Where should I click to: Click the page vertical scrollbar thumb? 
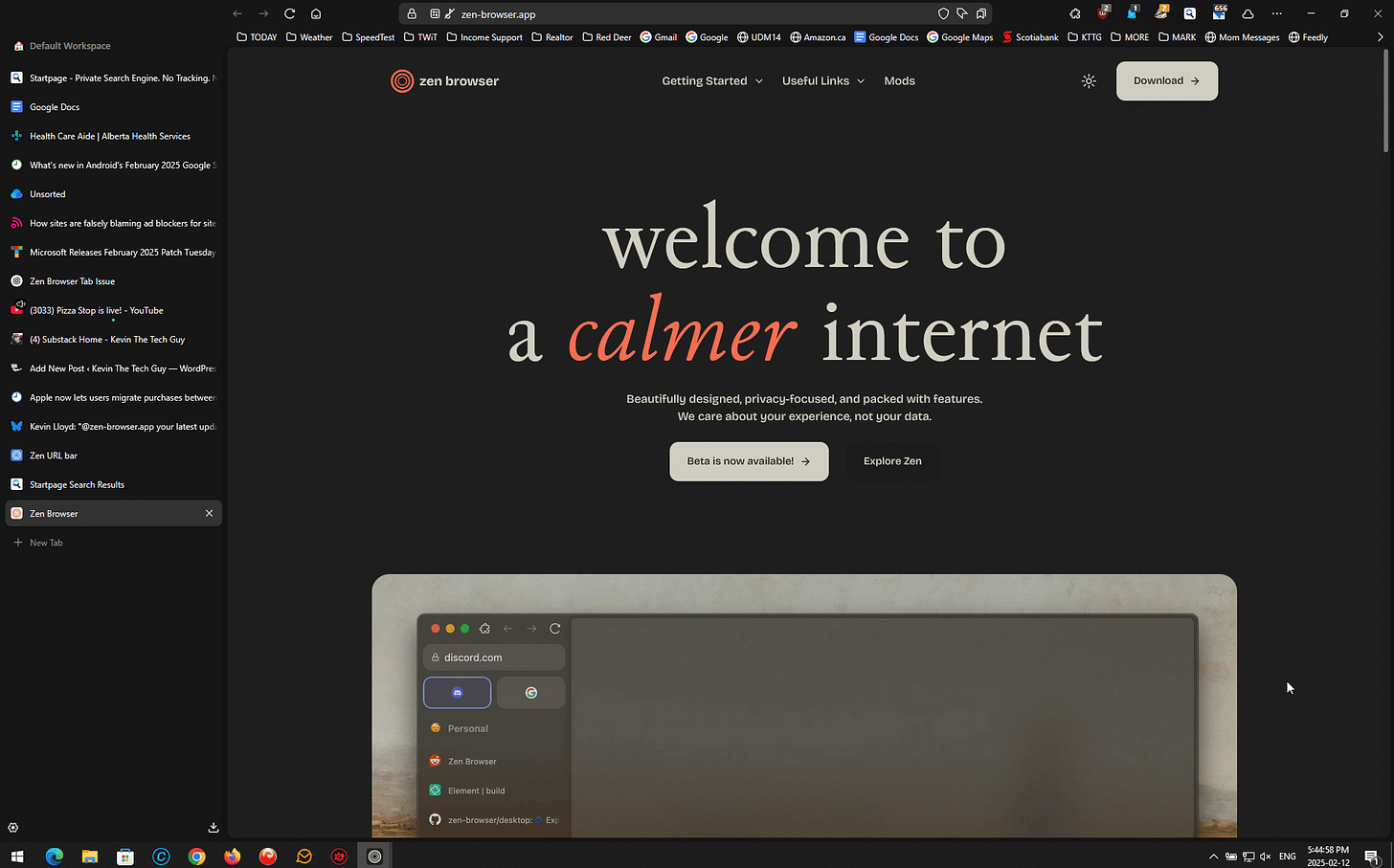coord(1385,100)
